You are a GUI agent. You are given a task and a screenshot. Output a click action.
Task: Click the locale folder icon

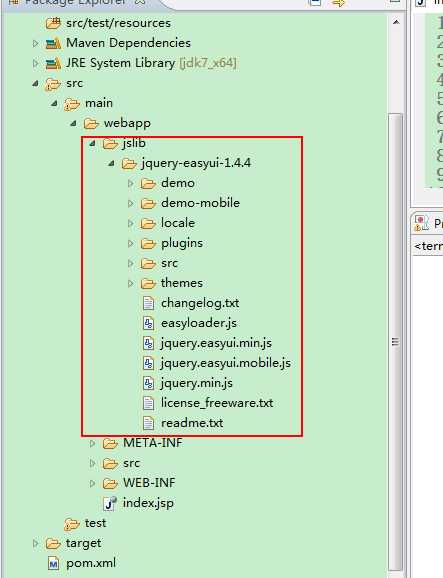pyautogui.click(x=148, y=223)
